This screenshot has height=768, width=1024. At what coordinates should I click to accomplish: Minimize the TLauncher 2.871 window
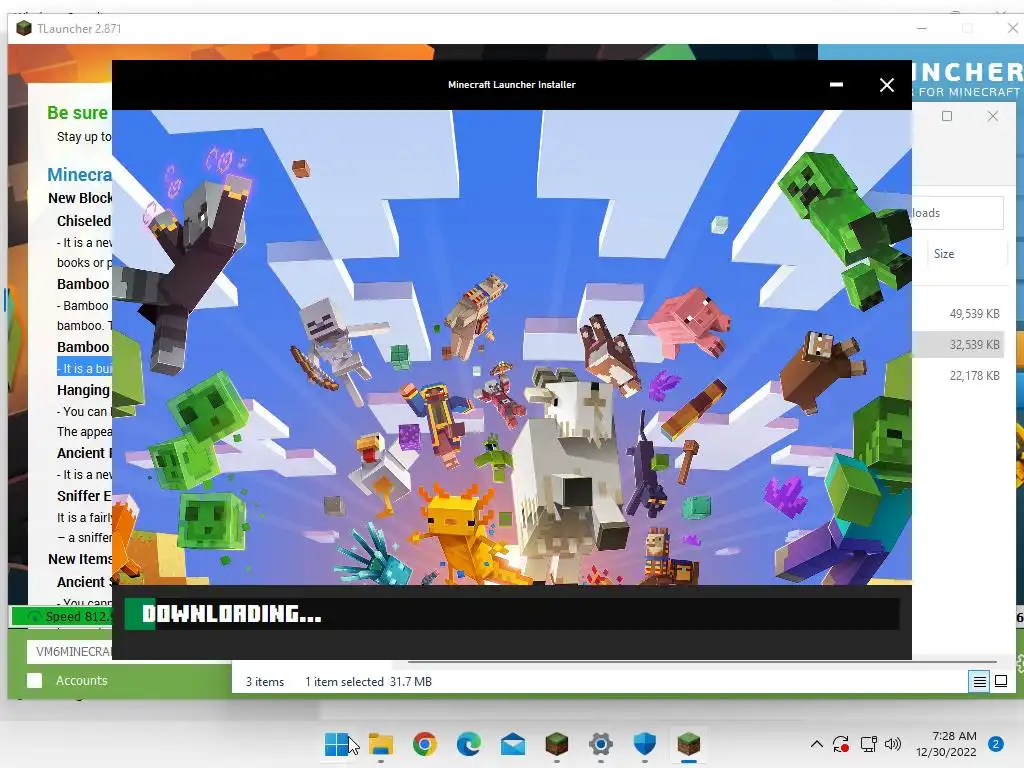click(x=921, y=29)
